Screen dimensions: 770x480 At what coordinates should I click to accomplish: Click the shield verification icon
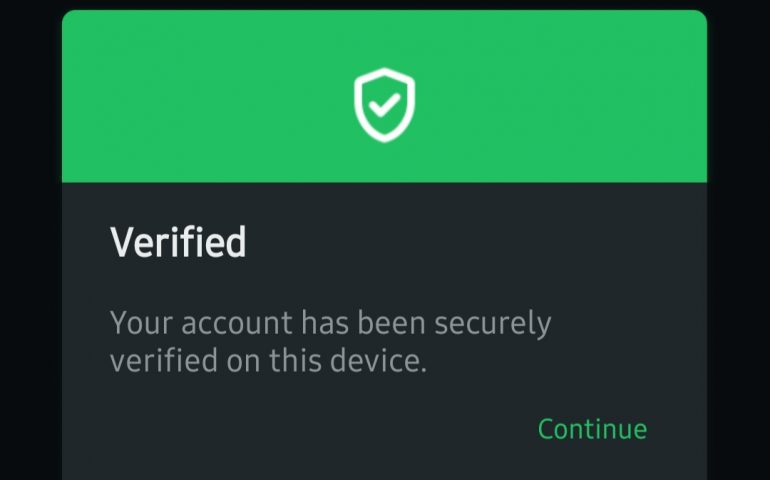pos(384,104)
